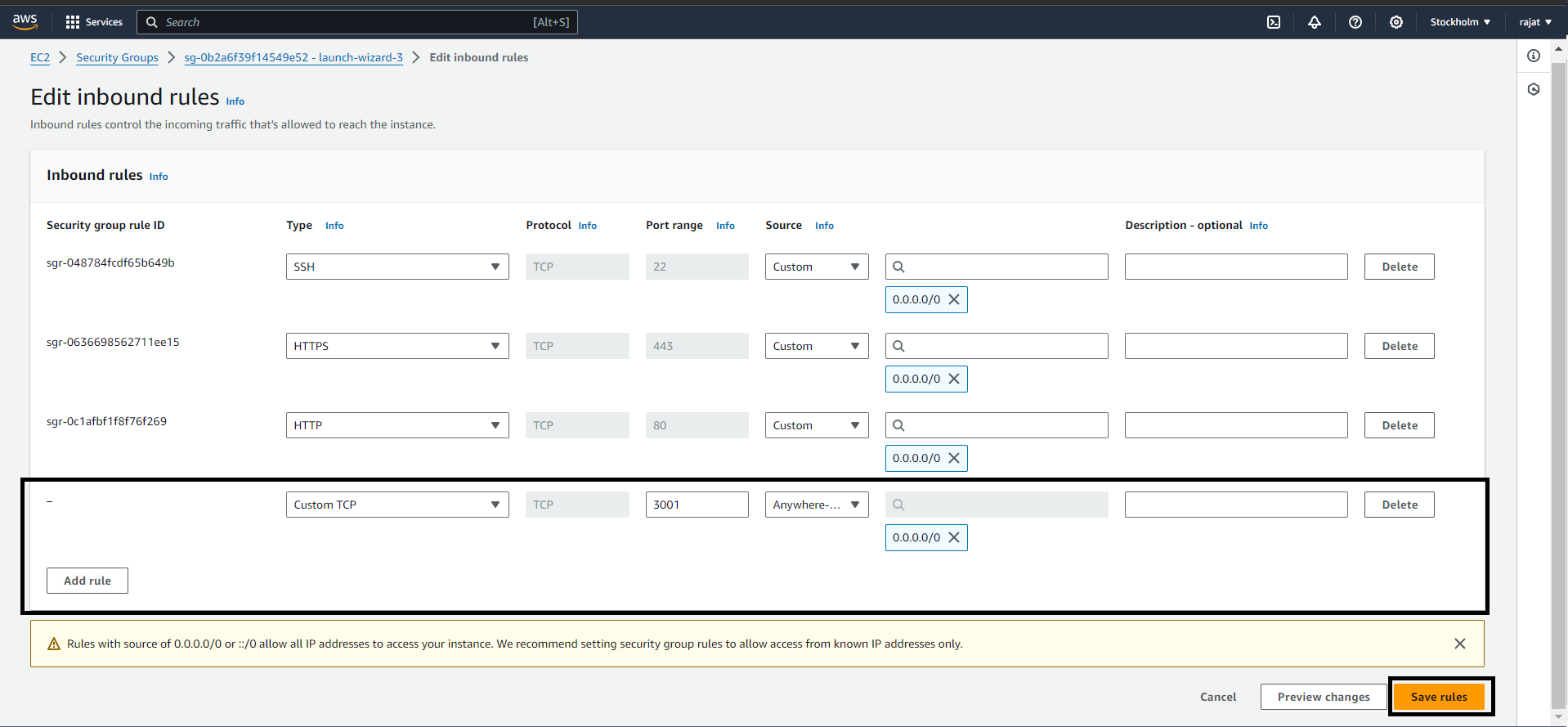The height and width of the screenshot is (727, 1568).
Task: Open the Source dropdown for HTTP rule
Action: (x=817, y=425)
